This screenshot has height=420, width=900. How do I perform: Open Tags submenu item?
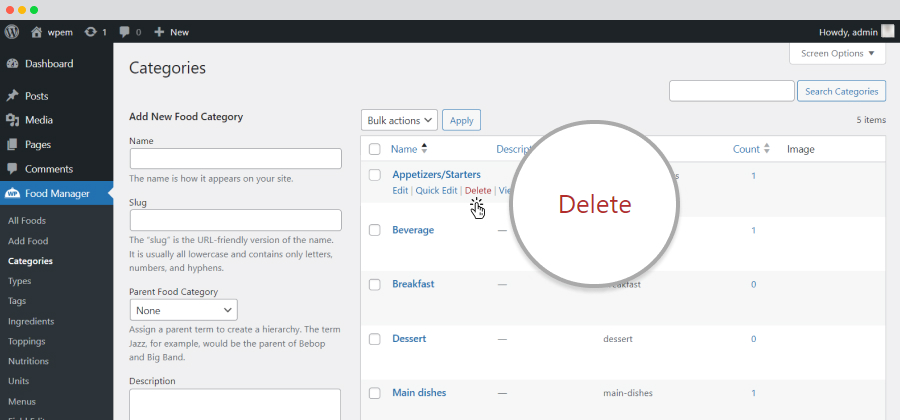(17, 301)
